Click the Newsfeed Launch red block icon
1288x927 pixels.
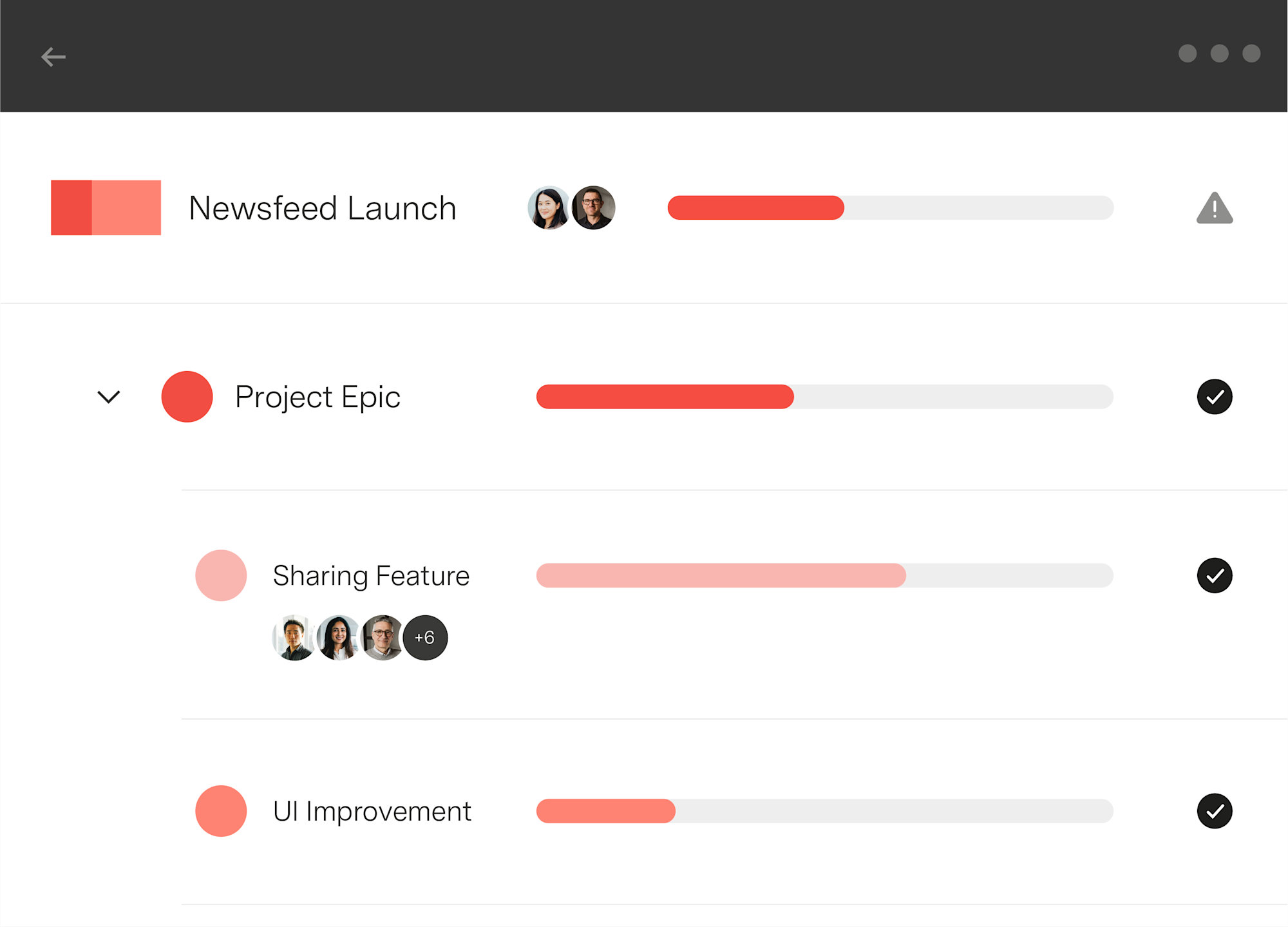106,207
